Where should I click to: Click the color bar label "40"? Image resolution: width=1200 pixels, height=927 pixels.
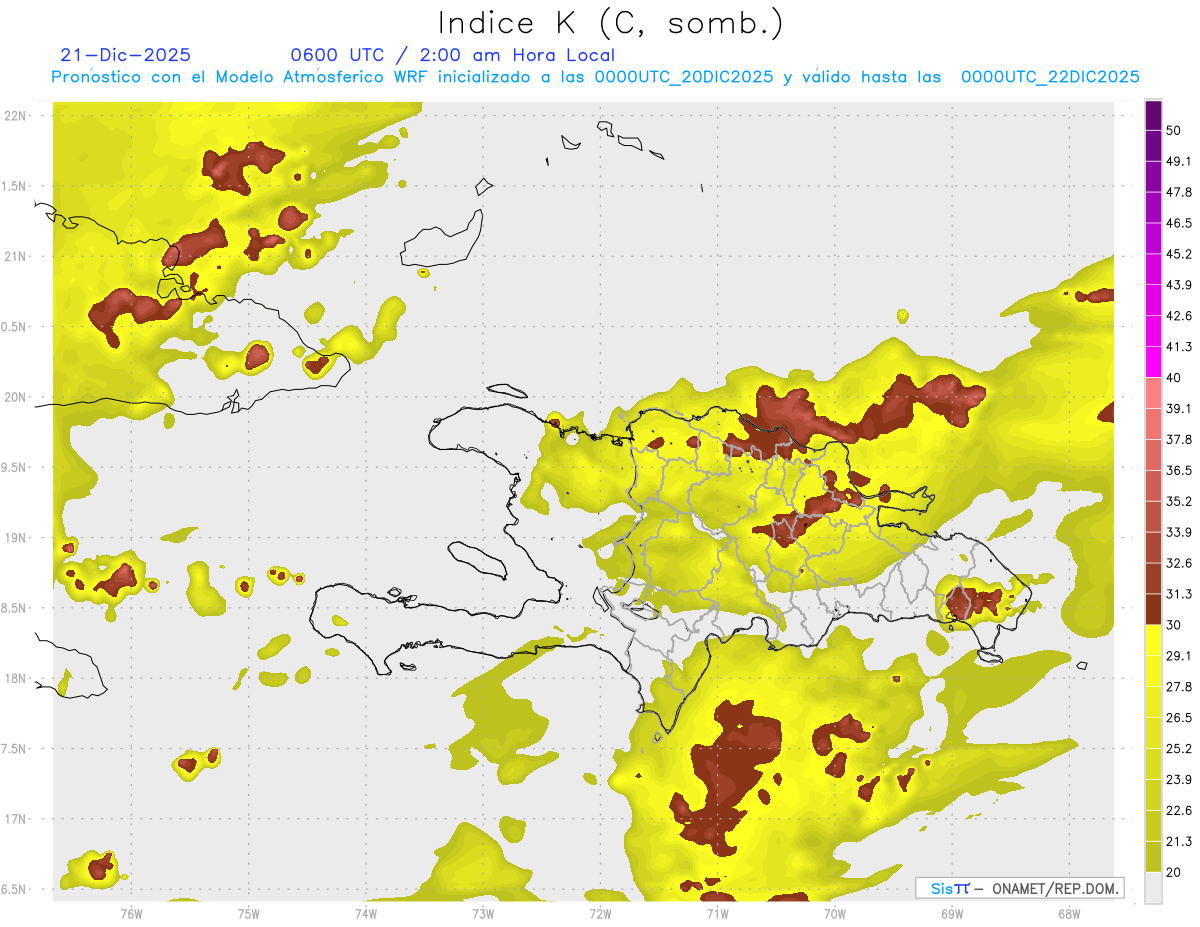1174,378
